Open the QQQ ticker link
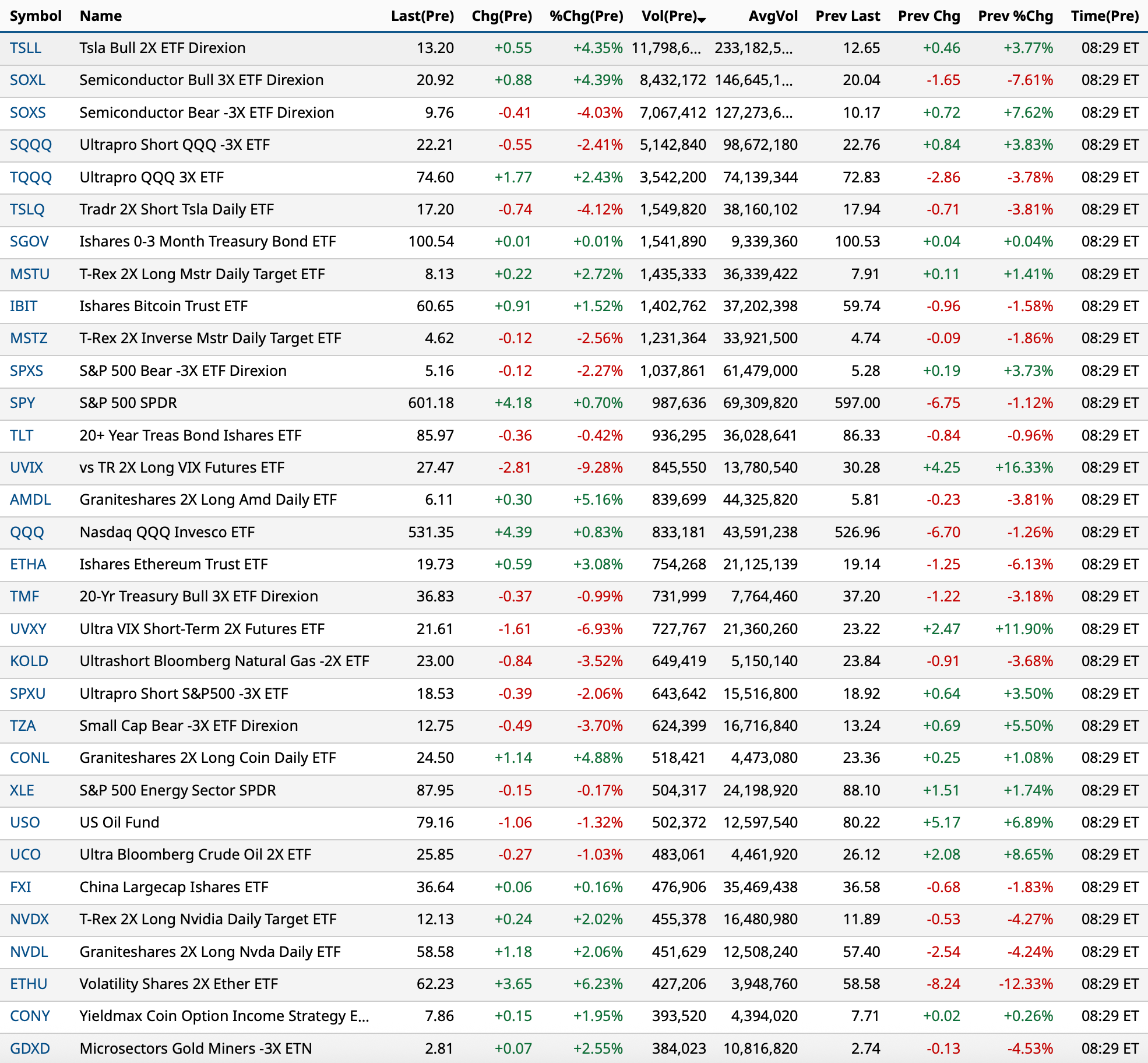The width and height of the screenshot is (1148, 1063). coord(27,532)
